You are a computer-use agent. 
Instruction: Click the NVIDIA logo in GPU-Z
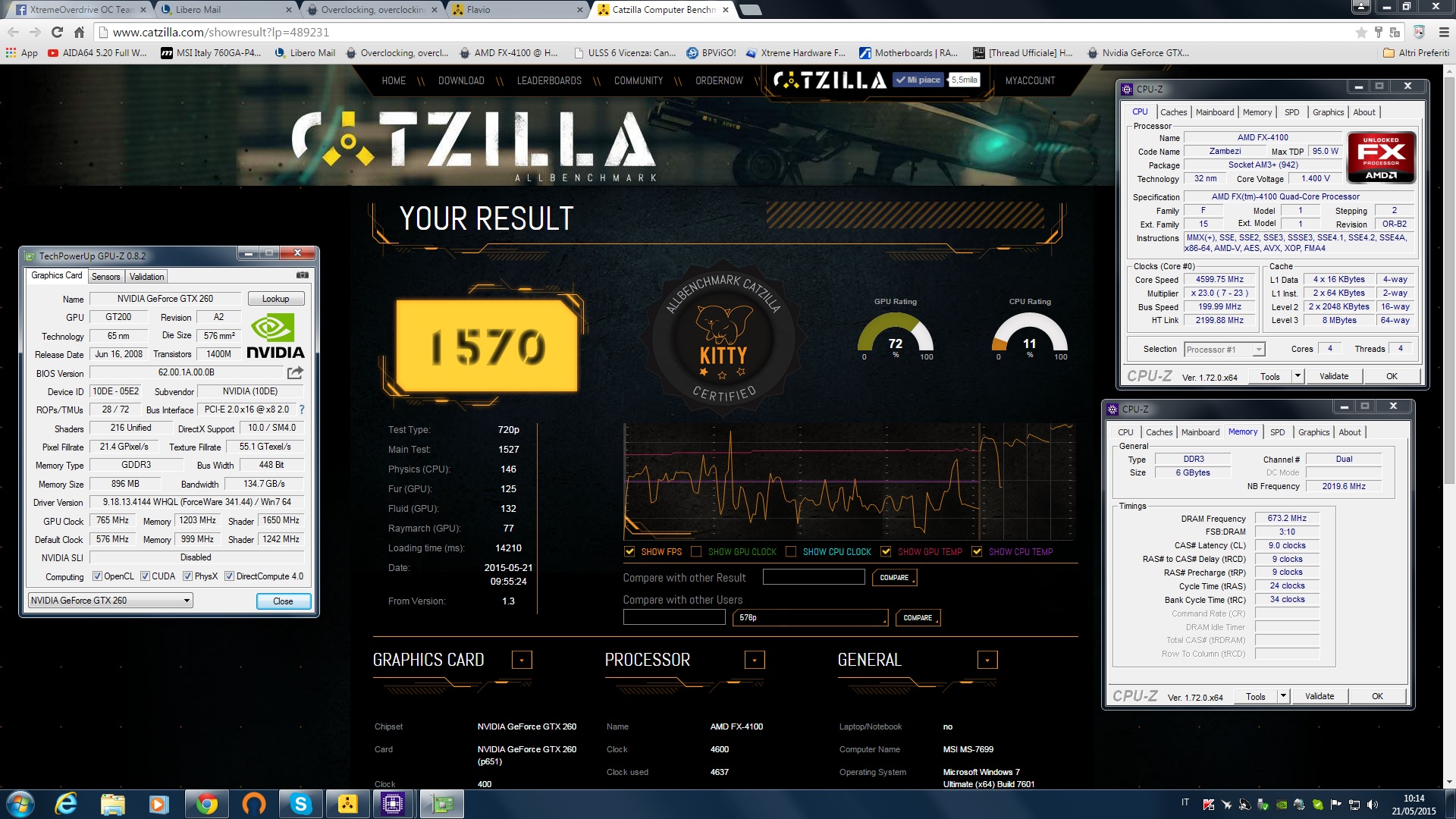click(275, 337)
